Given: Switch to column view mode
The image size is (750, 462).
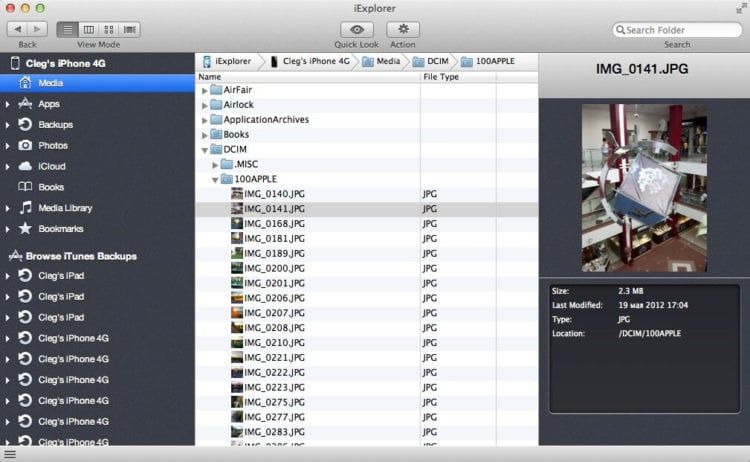Looking at the screenshot, I should coord(88,30).
